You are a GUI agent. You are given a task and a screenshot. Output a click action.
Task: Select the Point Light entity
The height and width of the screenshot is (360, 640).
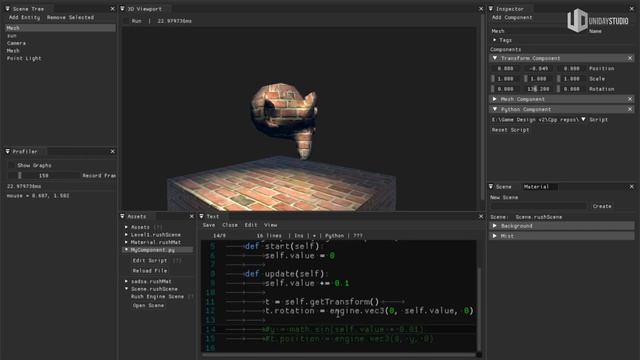[24, 58]
